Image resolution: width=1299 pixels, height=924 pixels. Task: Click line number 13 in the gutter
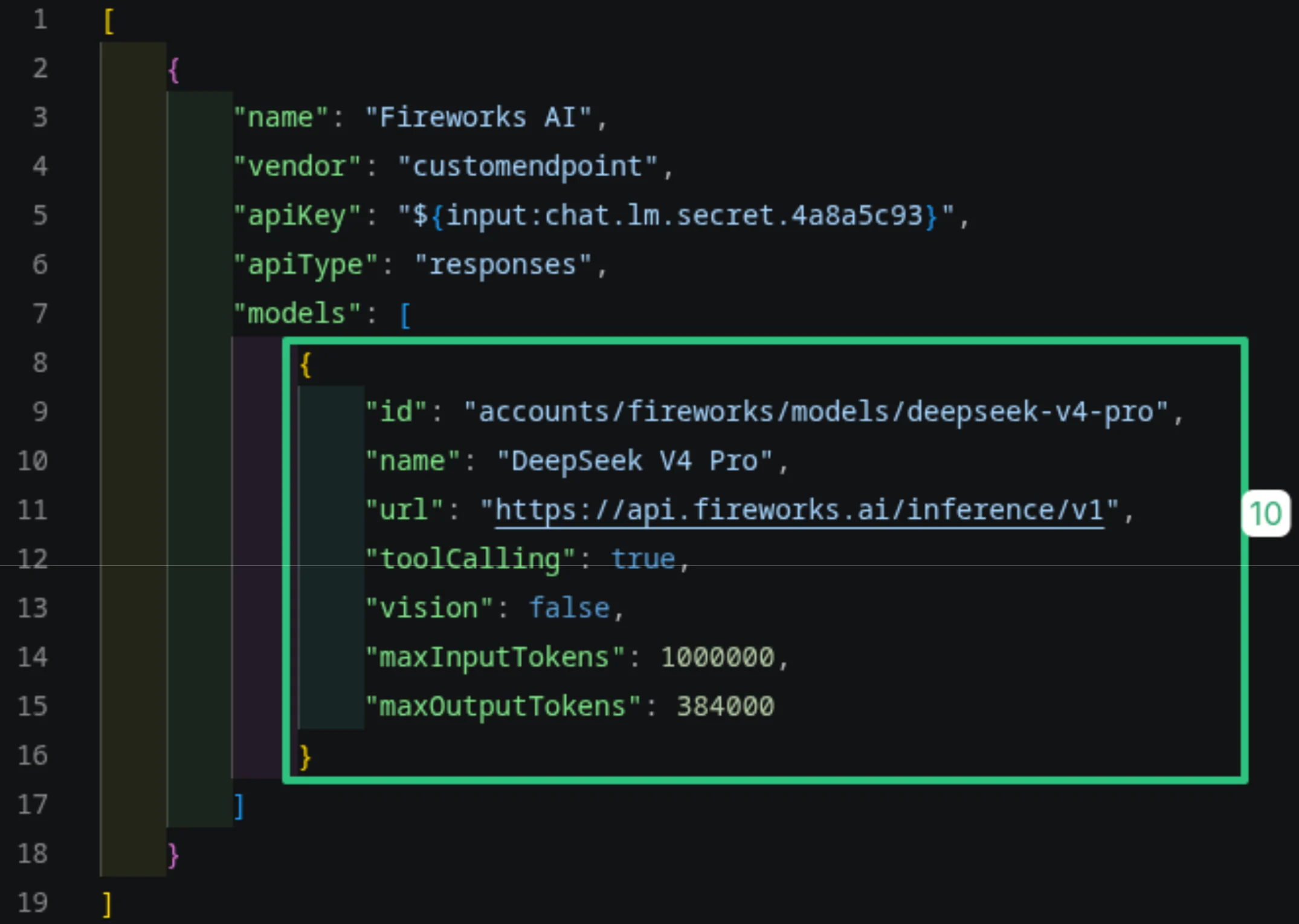click(33, 608)
